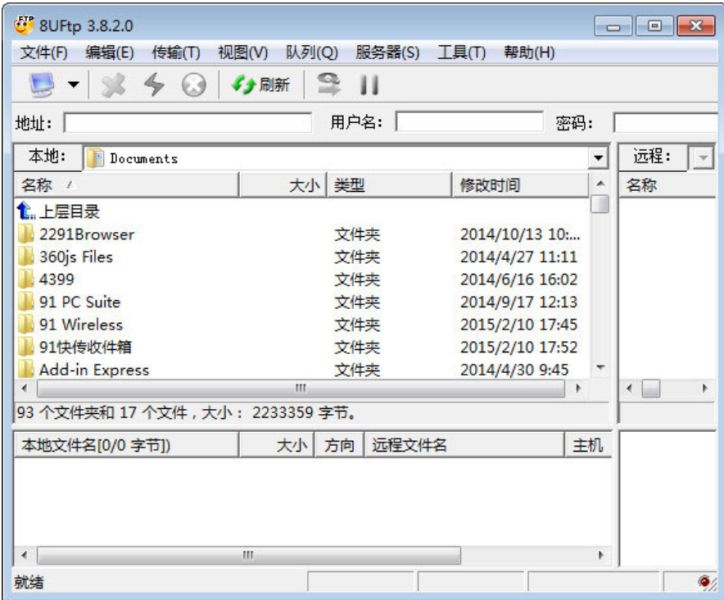Click queue pane scroll right arrow
The width and height of the screenshot is (724, 600).
click(600, 555)
